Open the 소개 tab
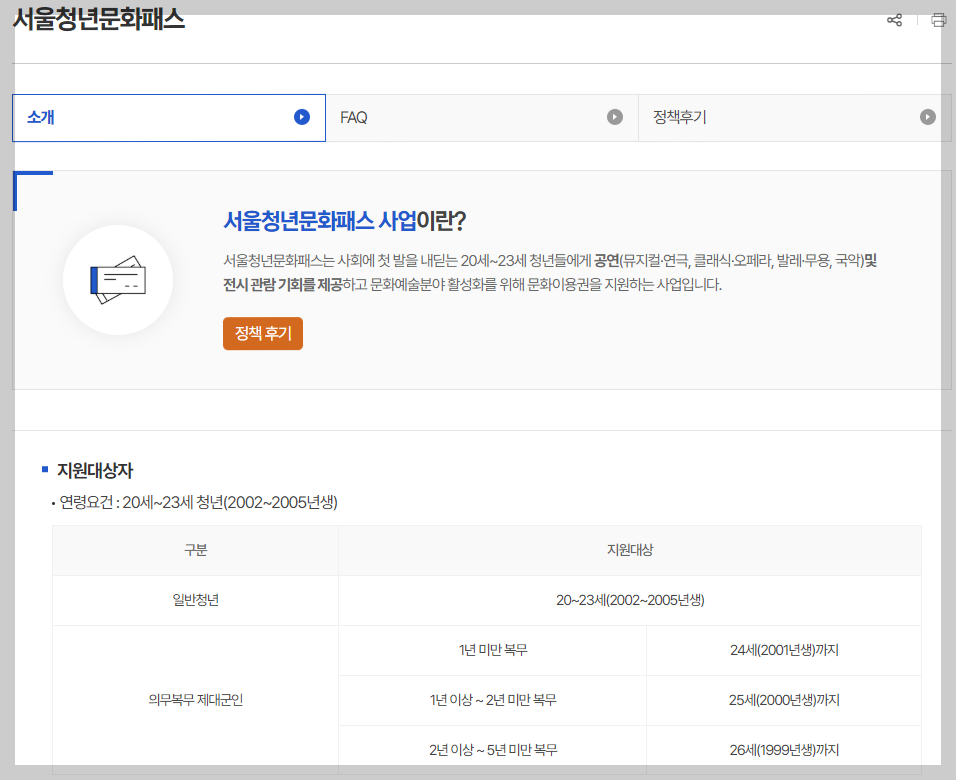Viewport: 956px width, 780px height. (169, 118)
